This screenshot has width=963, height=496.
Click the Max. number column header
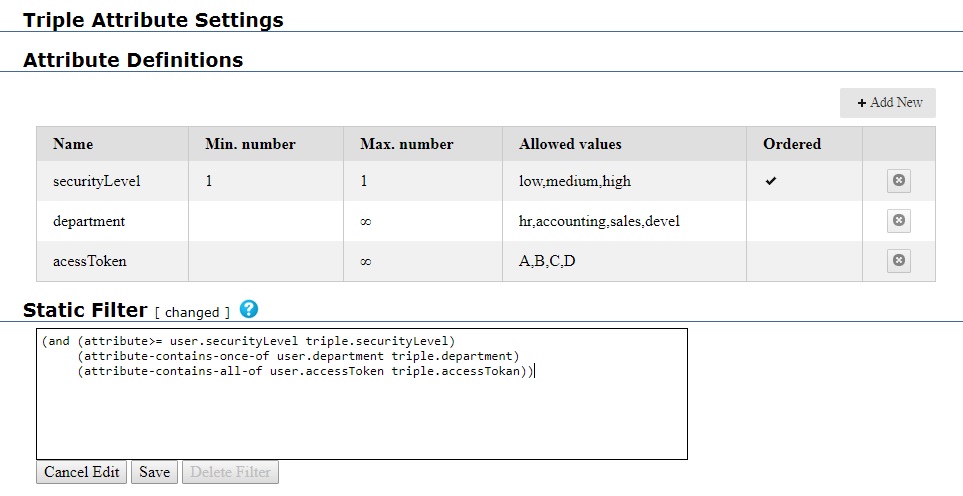406,144
